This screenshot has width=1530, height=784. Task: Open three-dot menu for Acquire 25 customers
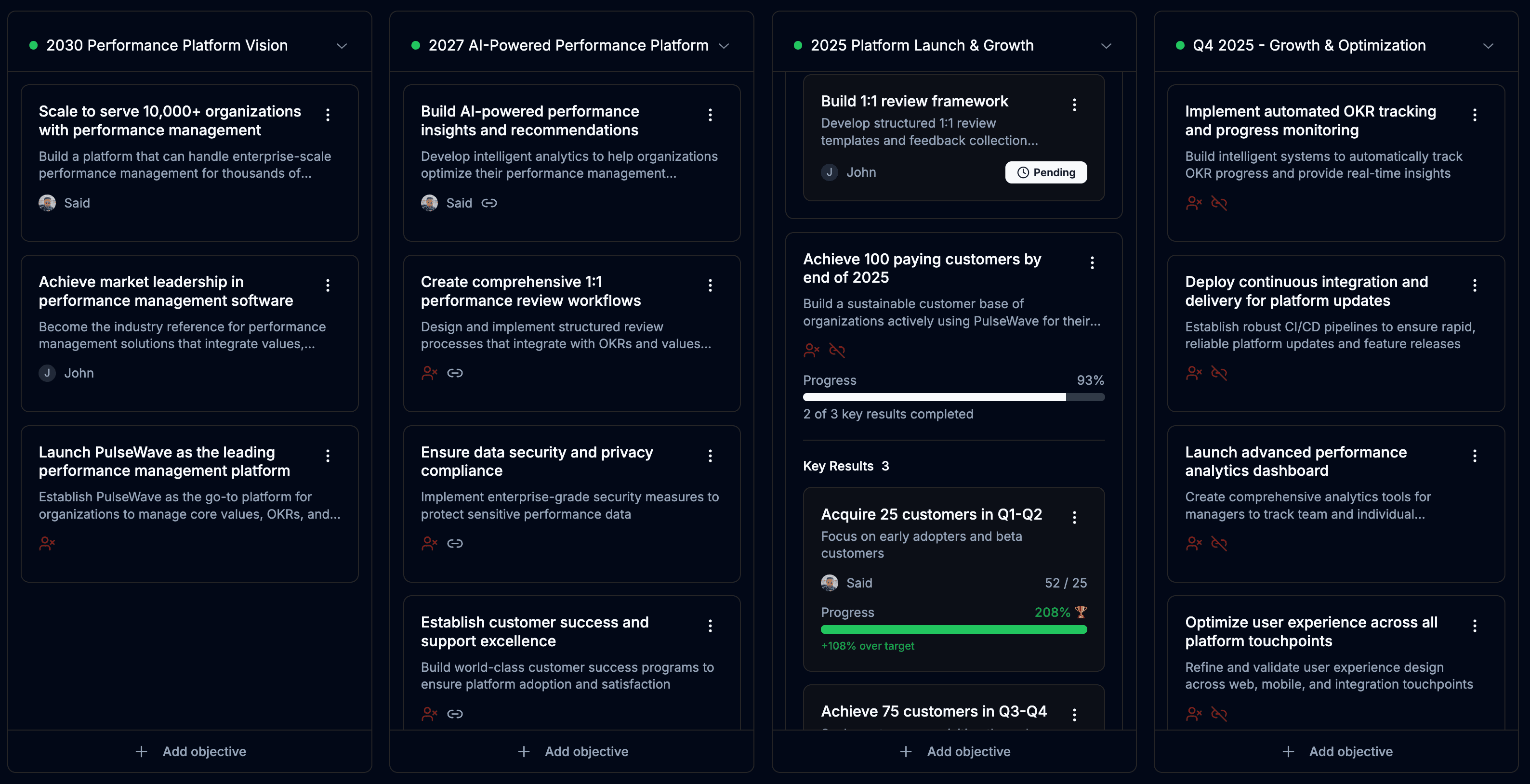[1074, 517]
